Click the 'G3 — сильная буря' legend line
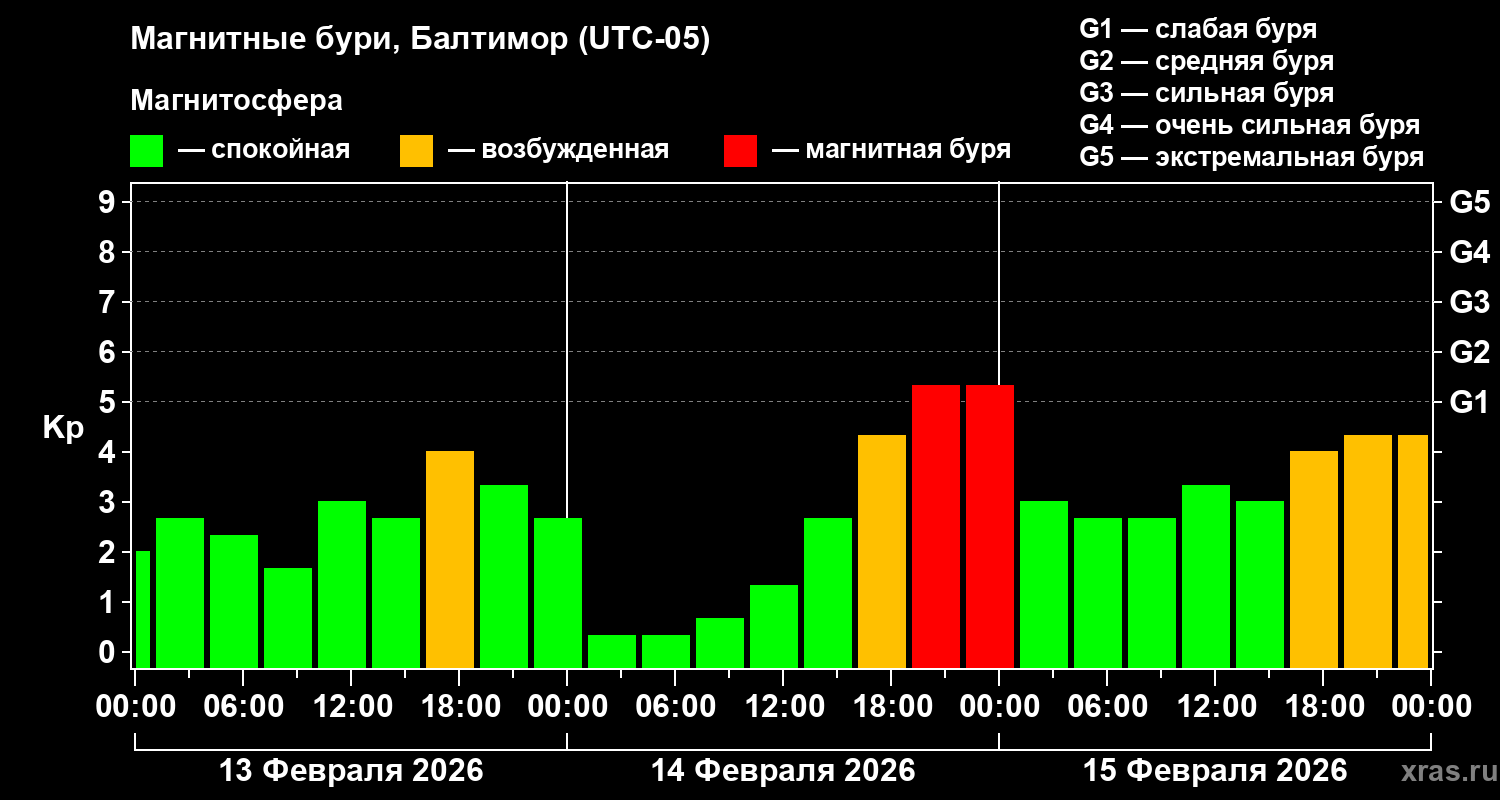Viewport: 1500px width, 800px height. (x=1206, y=93)
